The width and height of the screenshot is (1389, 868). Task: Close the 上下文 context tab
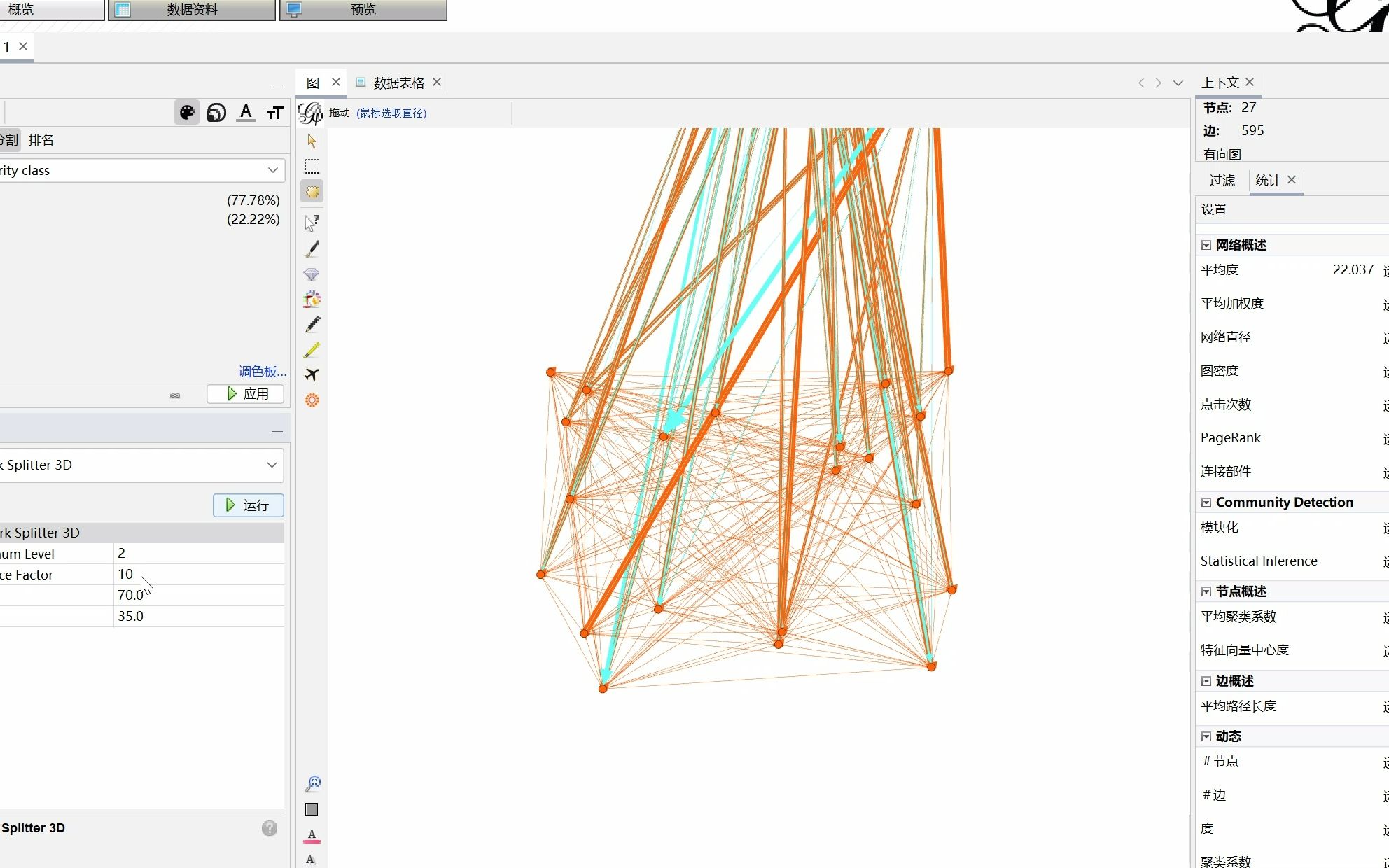pos(1250,82)
